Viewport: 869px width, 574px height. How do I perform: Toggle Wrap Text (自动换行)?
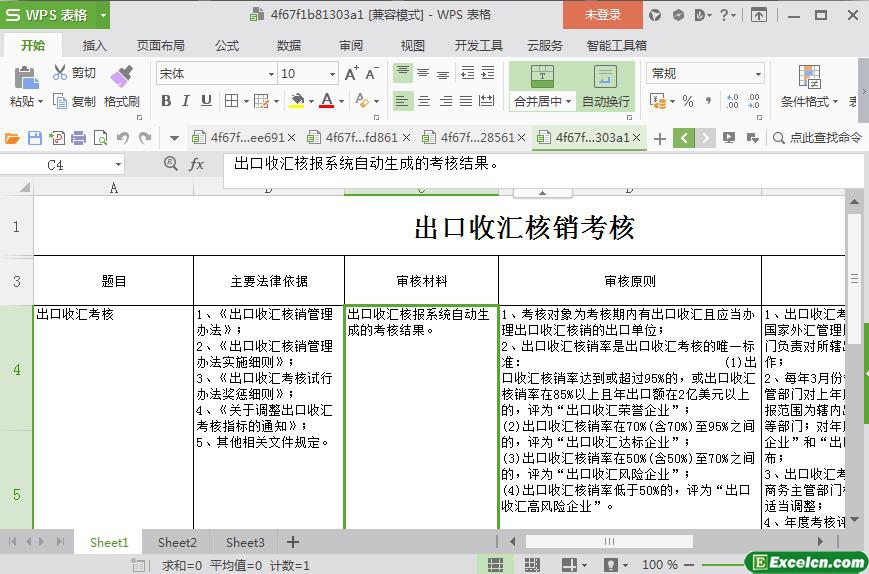(x=606, y=88)
